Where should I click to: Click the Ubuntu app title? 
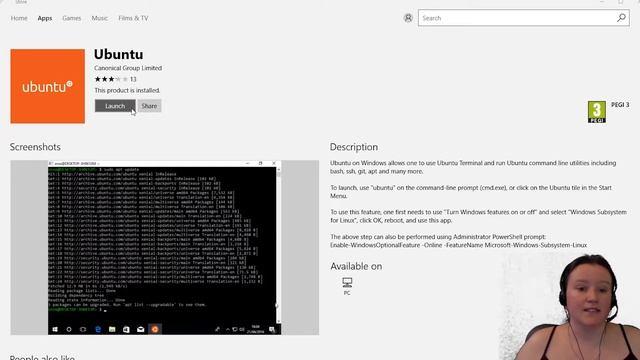click(x=118, y=54)
